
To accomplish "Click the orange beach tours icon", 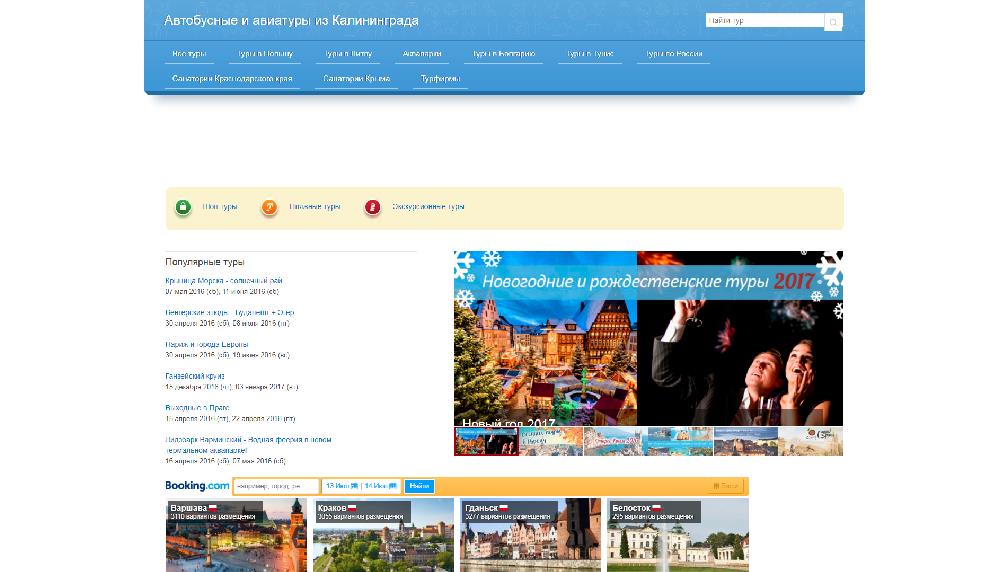I will click(x=269, y=207).
